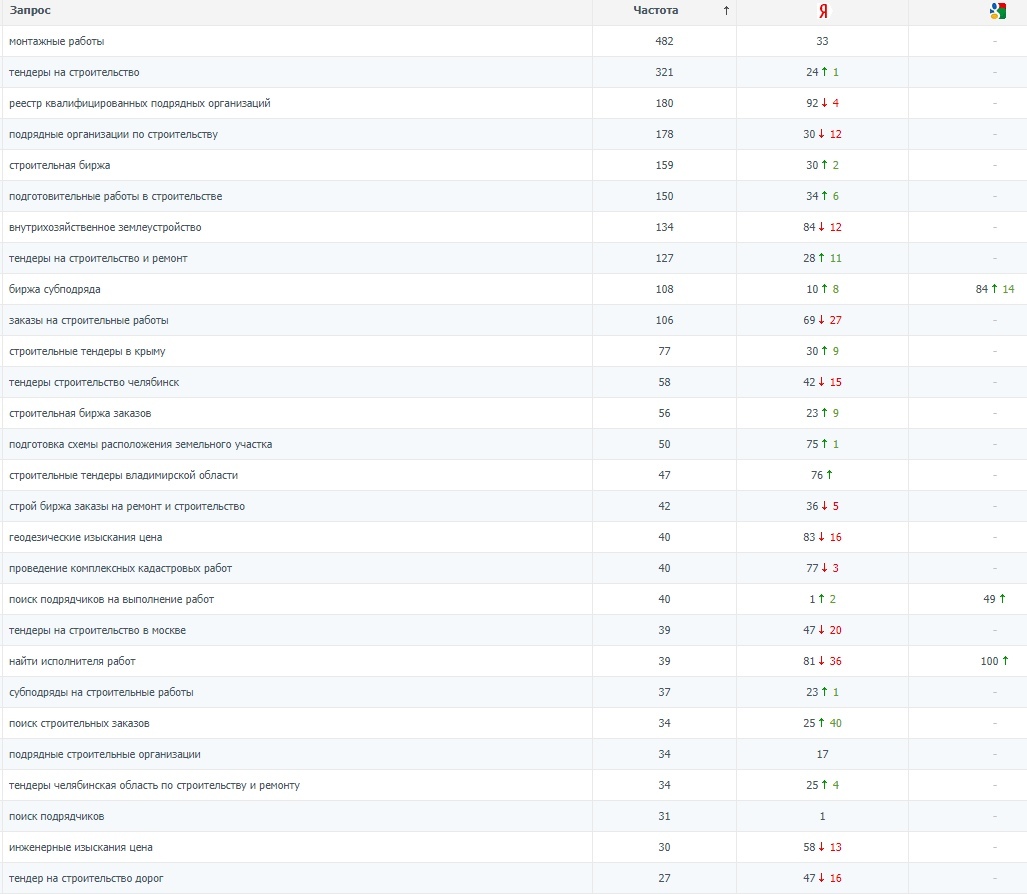This screenshot has width=1027, height=894.
Task: Select 'поиск подрядчиков на выполнение работ' query
Action: (111, 599)
